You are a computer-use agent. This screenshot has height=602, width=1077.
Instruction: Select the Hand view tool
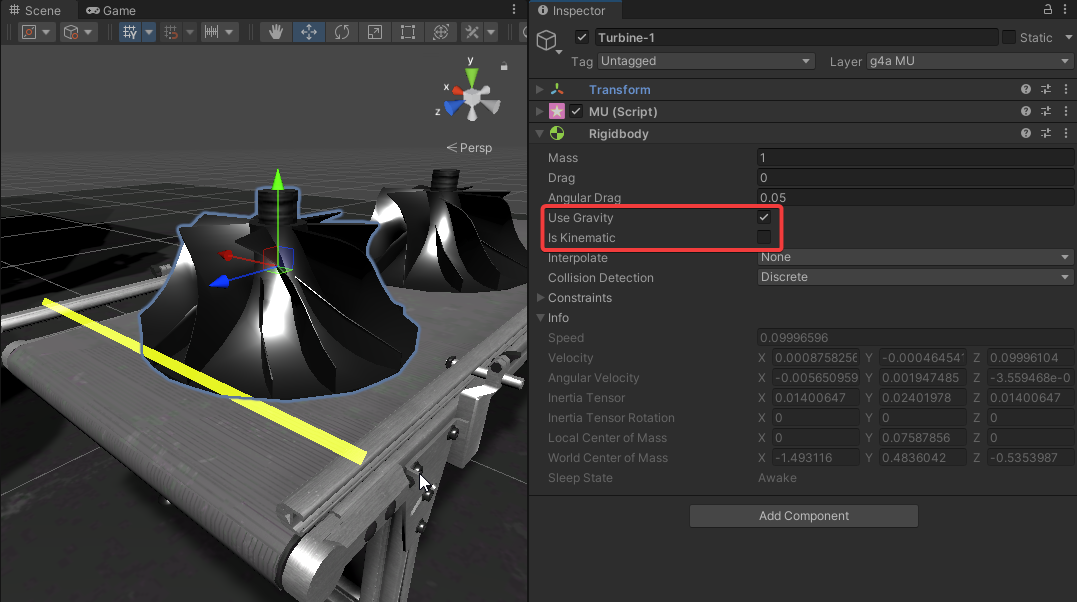[276, 32]
